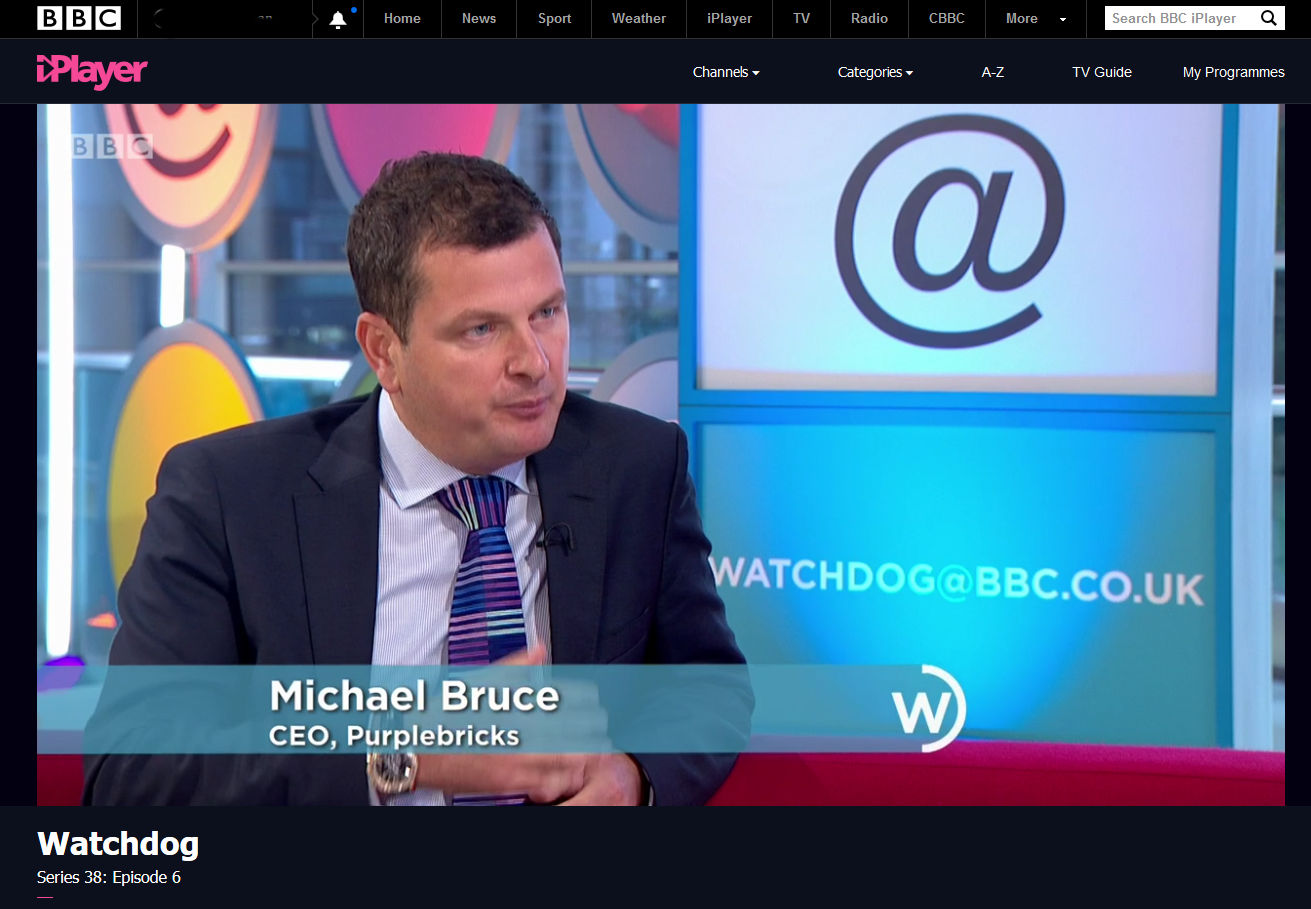
Task: Click the Watchdog video player
Action: tap(661, 455)
